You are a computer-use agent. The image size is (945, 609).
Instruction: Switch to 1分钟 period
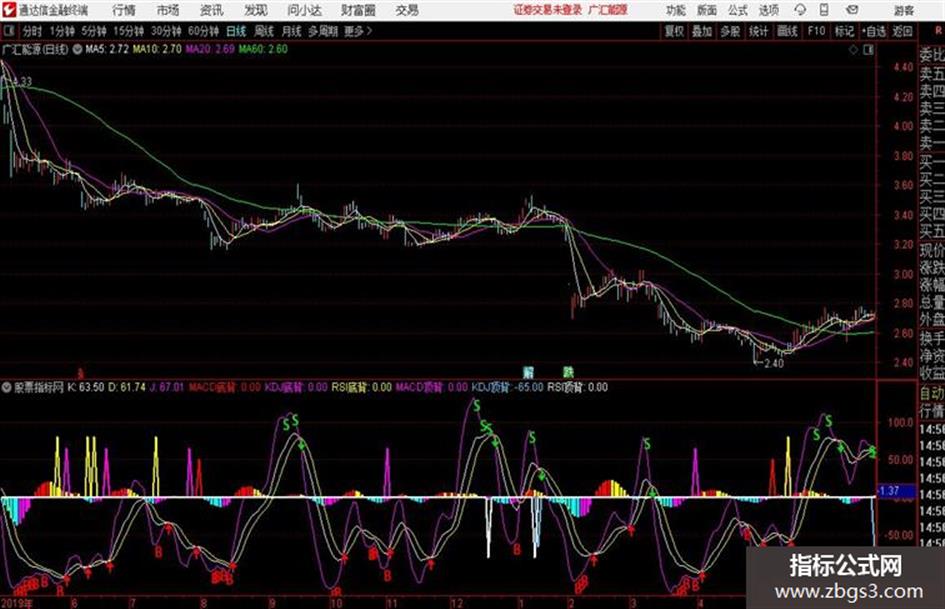tap(62, 31)
